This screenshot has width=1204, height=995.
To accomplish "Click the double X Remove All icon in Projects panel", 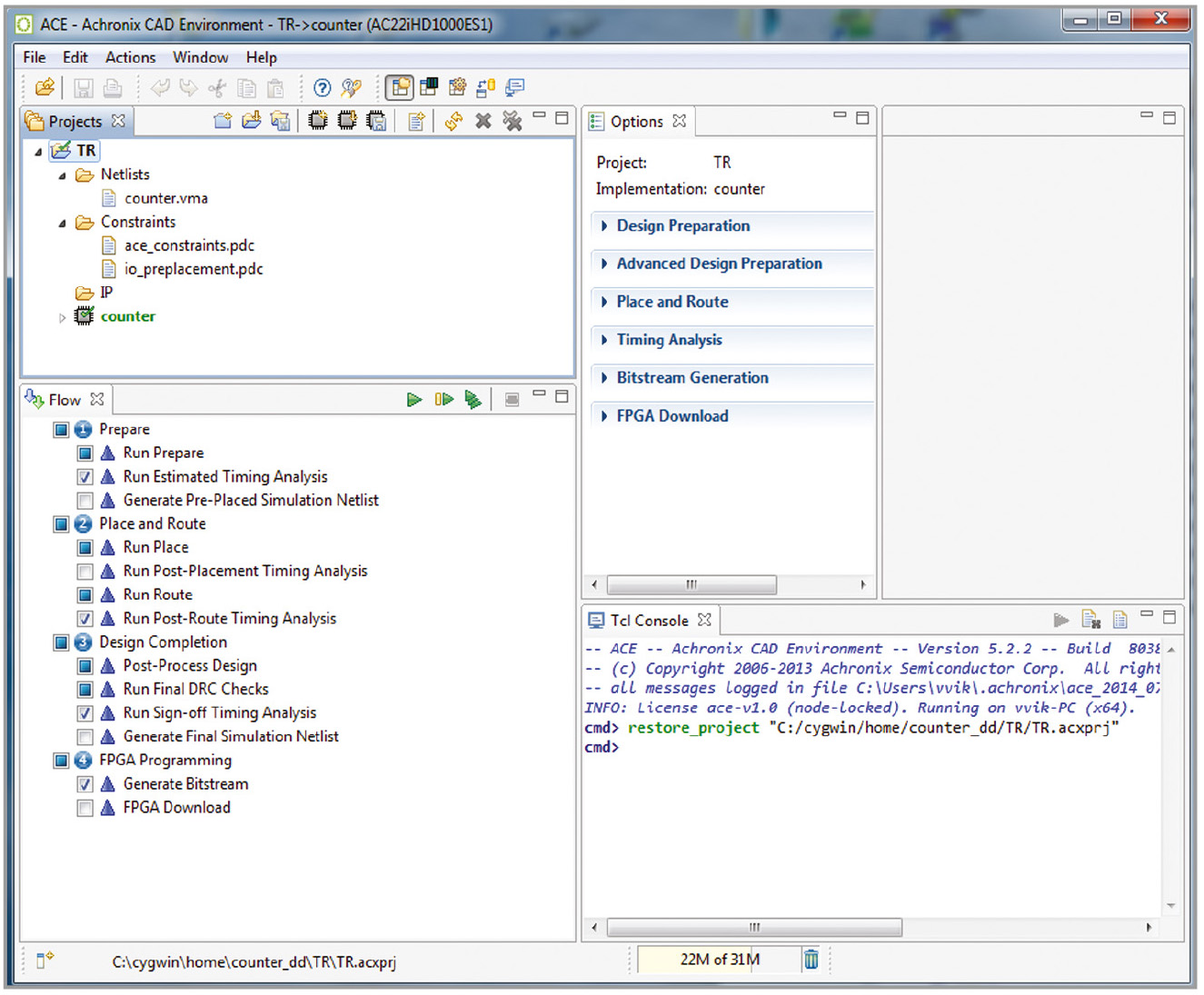I will click(512, 121).
